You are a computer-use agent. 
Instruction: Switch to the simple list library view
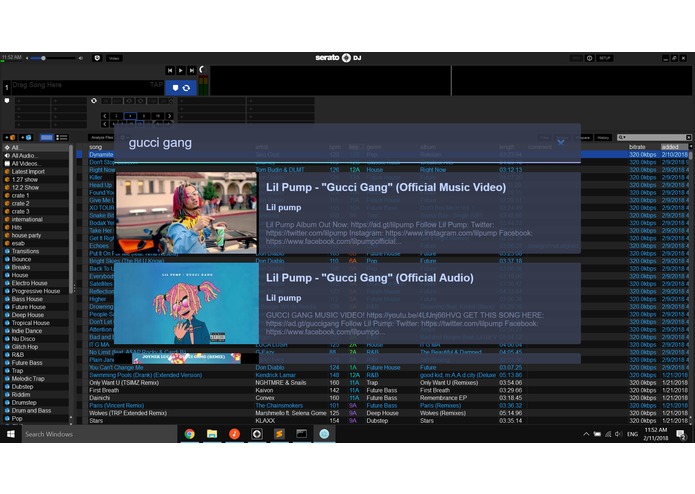(47, 137)
